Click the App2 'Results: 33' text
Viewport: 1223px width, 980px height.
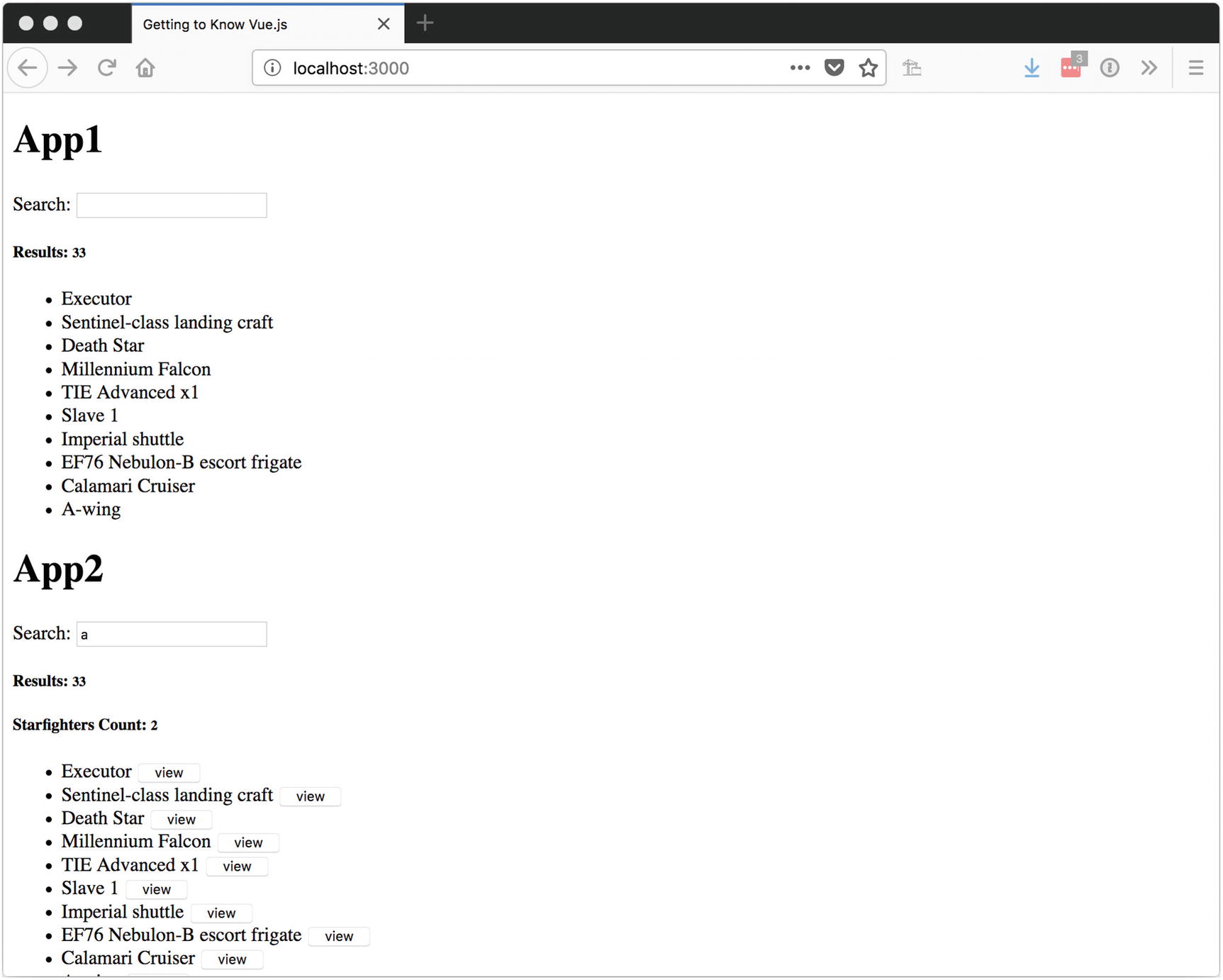point(50,682)
